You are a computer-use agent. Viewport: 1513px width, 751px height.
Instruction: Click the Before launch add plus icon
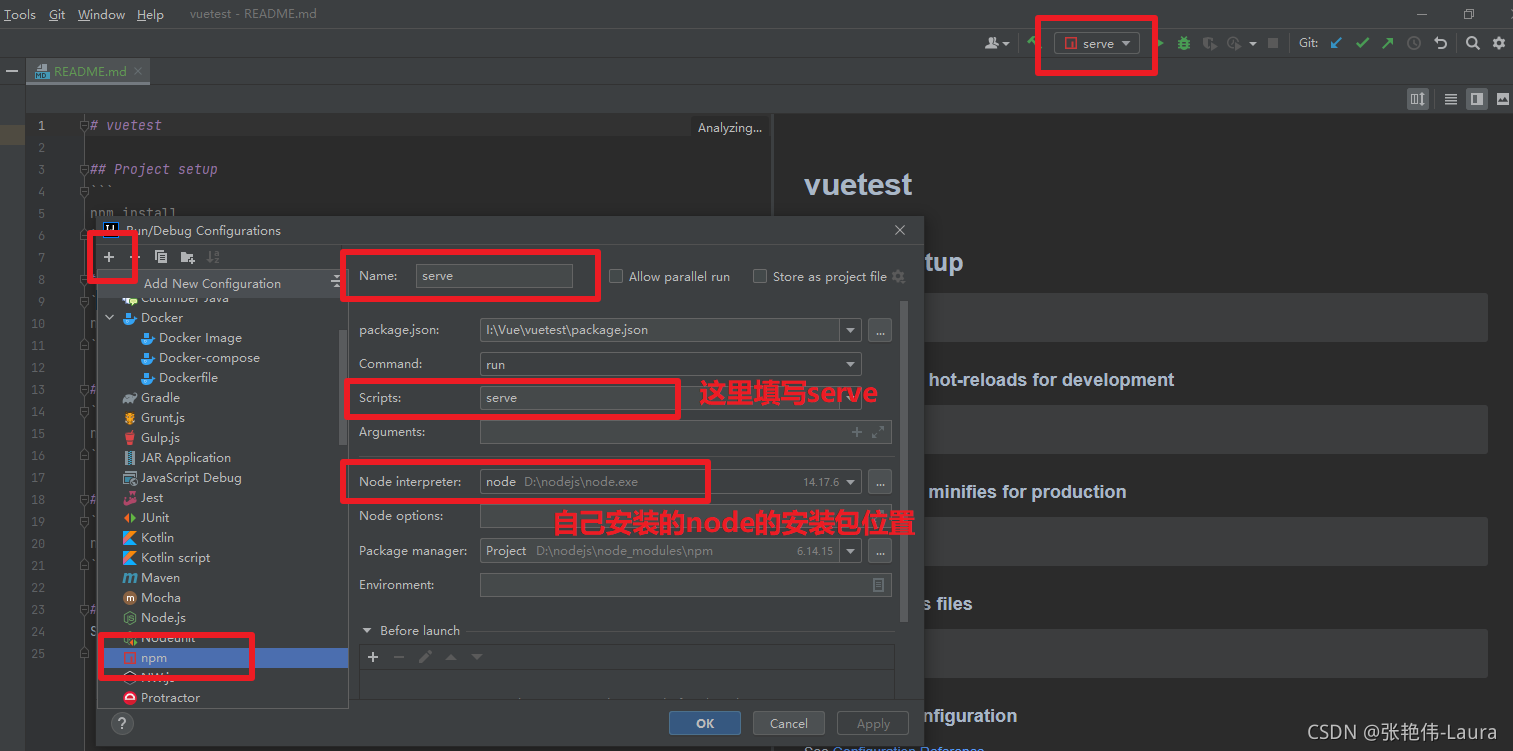(373, 657)
